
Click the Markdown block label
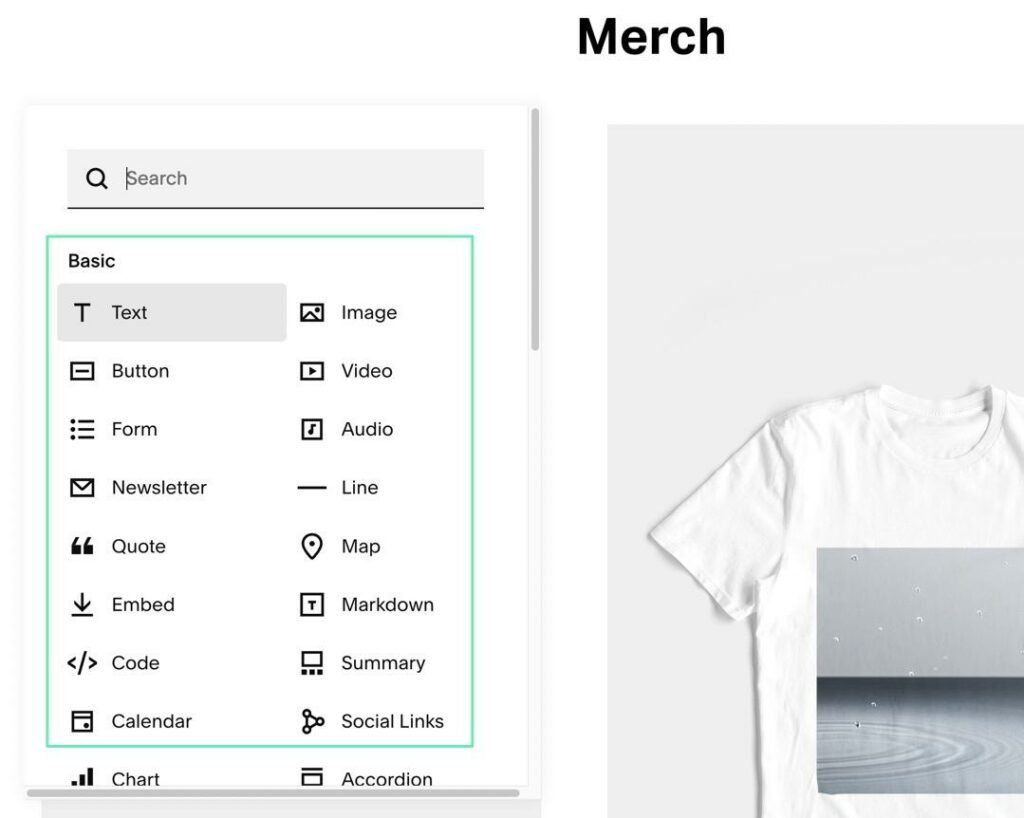[387, 605]
